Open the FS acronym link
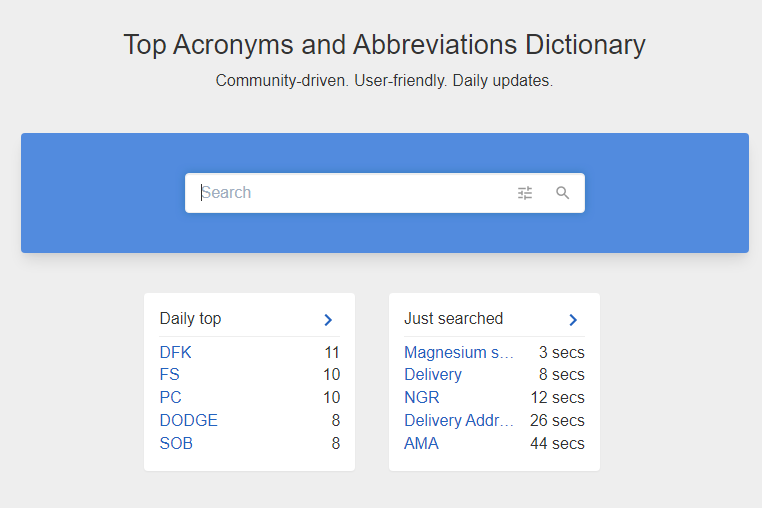Image resolution: width=762 pixels, height=508 pixels. (170, 374)
